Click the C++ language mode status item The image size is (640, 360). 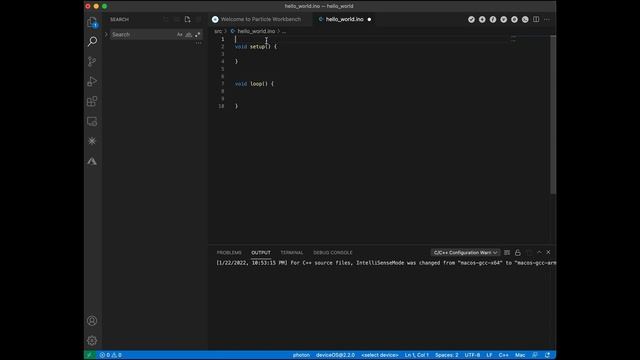point(504,355)
